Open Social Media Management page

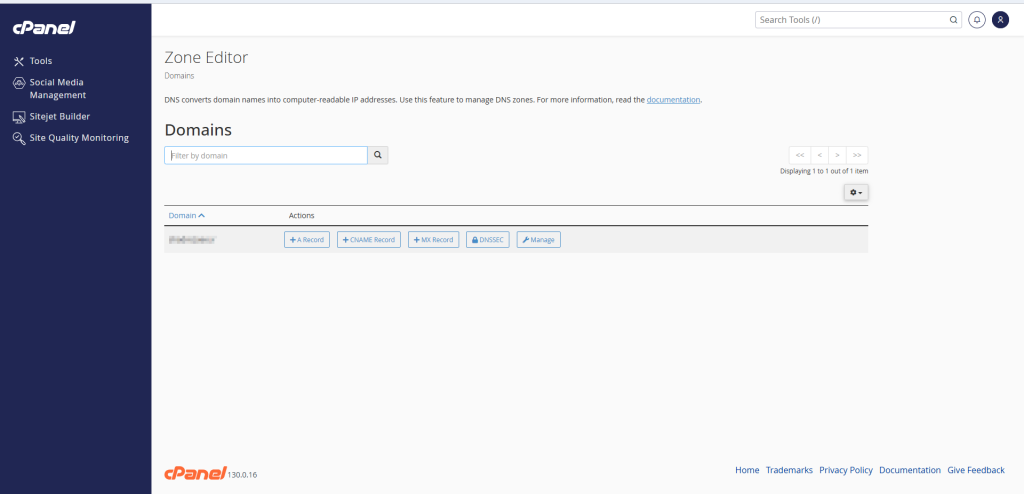coord(57,89)
